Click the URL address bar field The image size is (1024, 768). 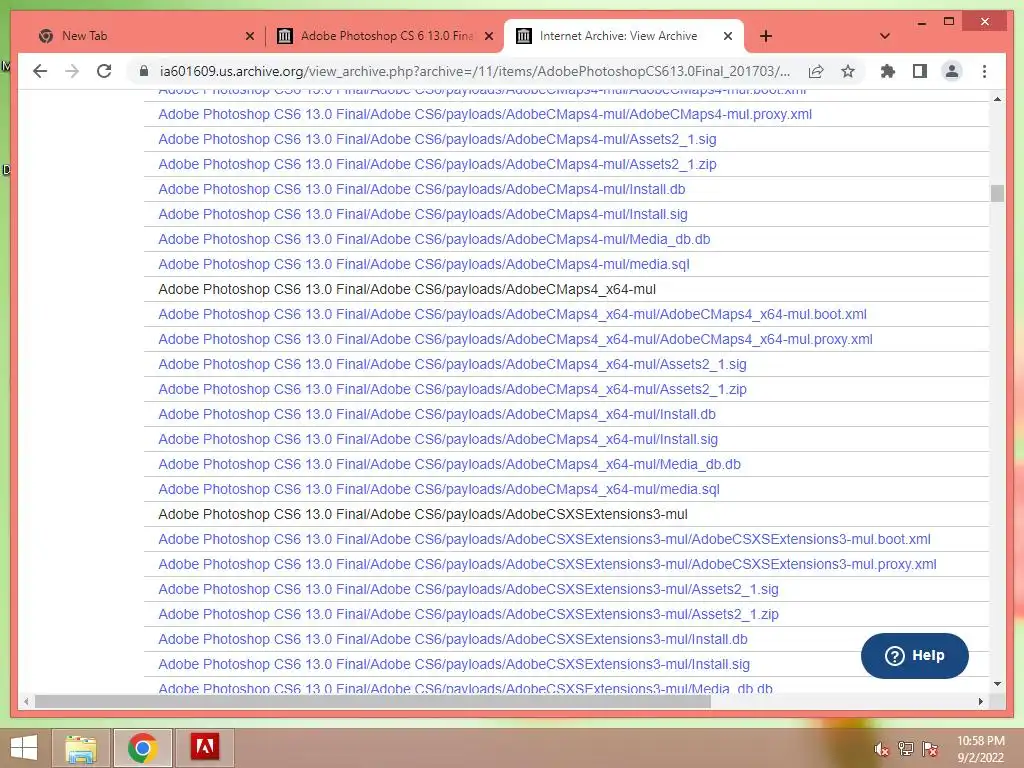(475, 71)
